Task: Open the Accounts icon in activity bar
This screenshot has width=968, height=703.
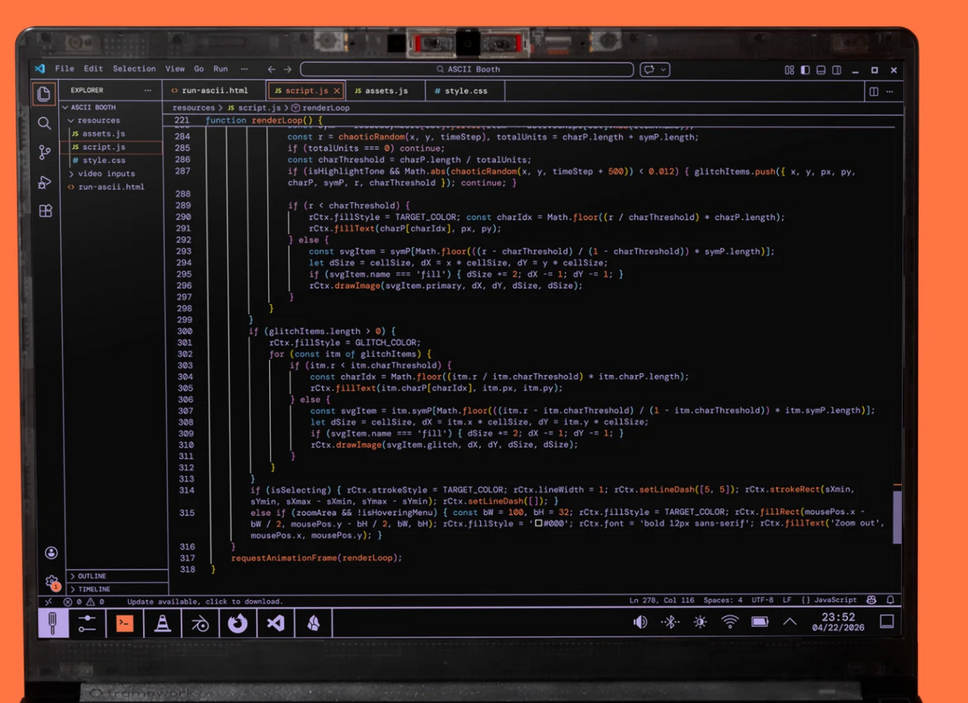Action: click(51, 553)
